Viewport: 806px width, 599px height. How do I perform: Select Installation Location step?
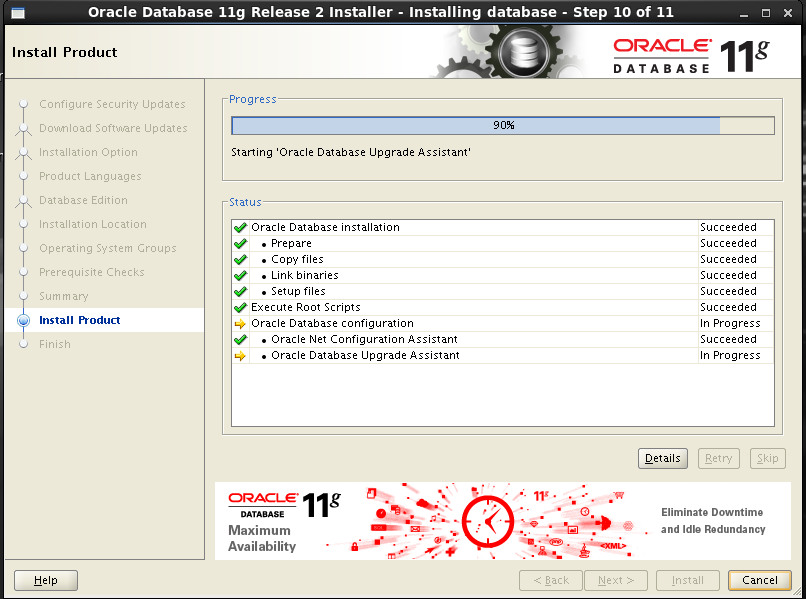point(93,224)
